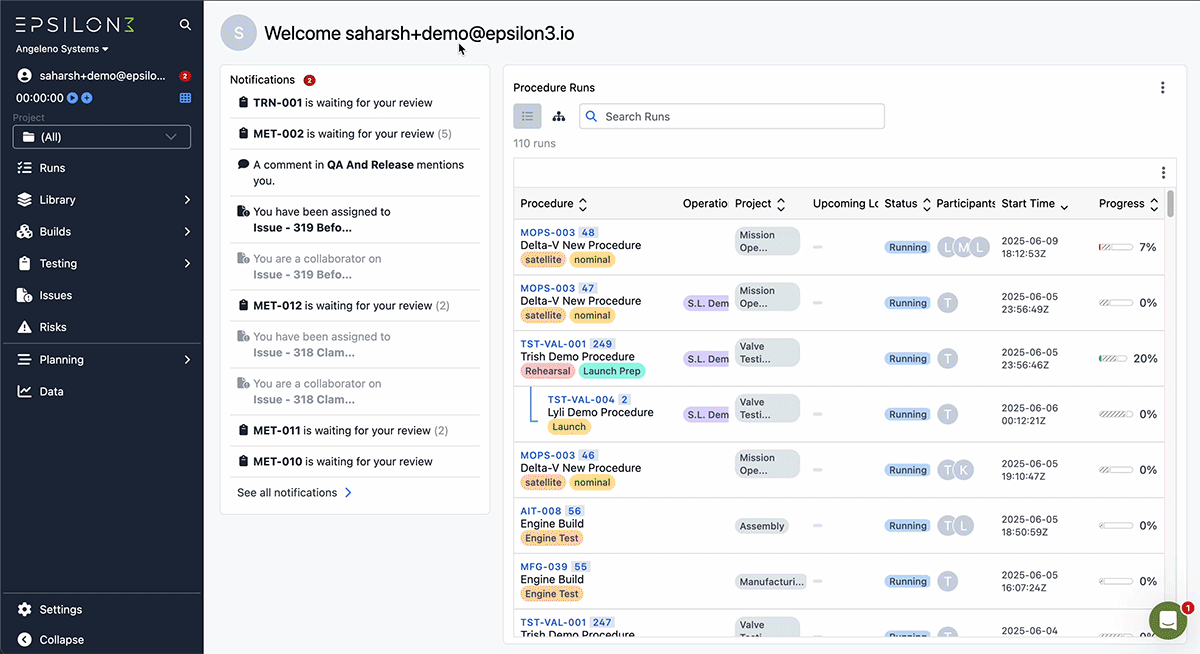Open the blue grid icon beside timer

(185, 98)
